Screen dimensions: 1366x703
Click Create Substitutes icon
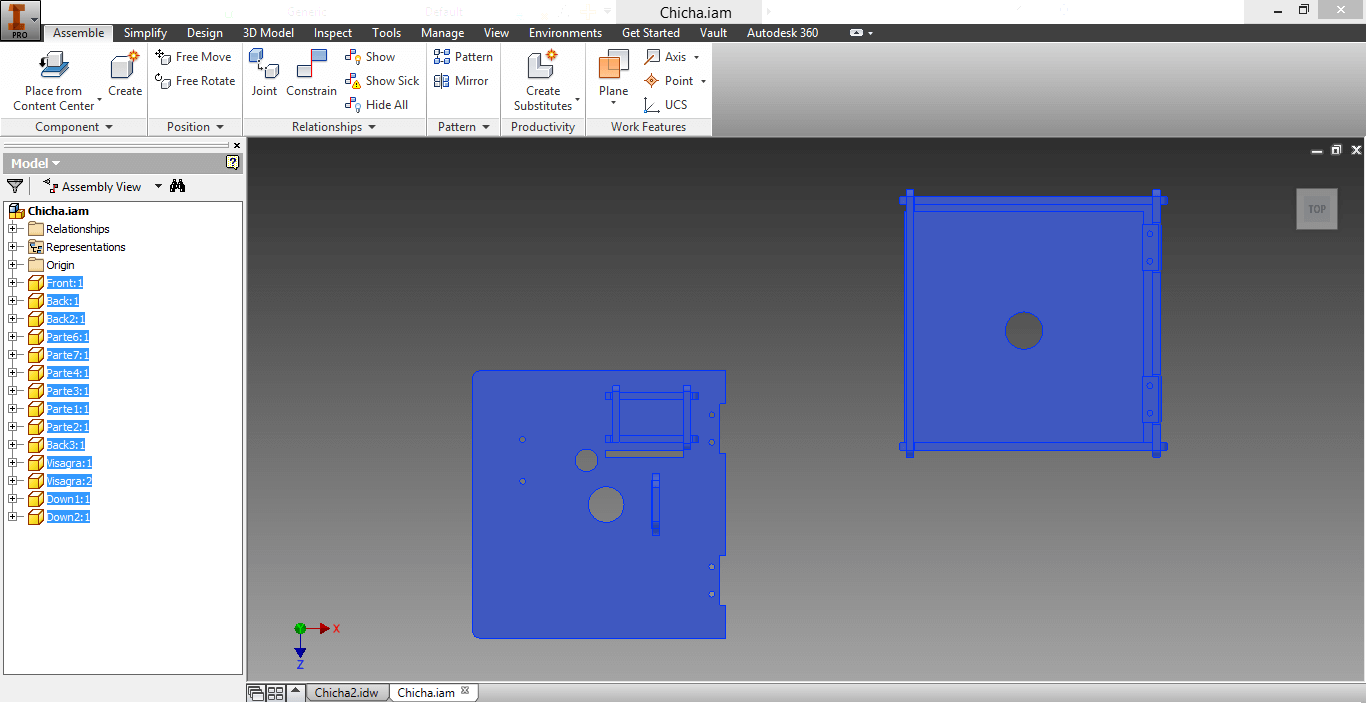[x=541, y=65]
